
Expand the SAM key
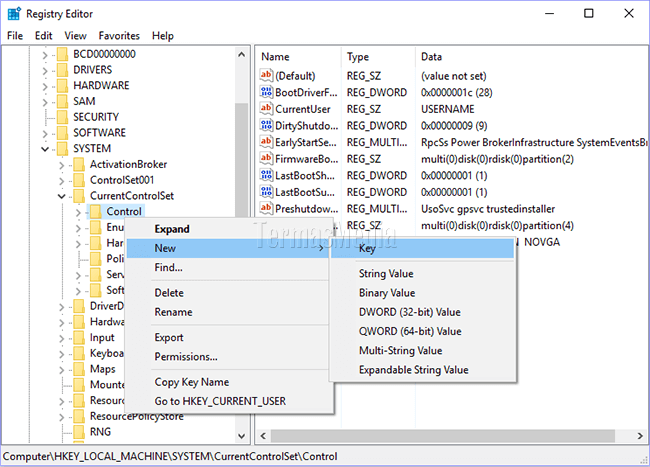45,102
